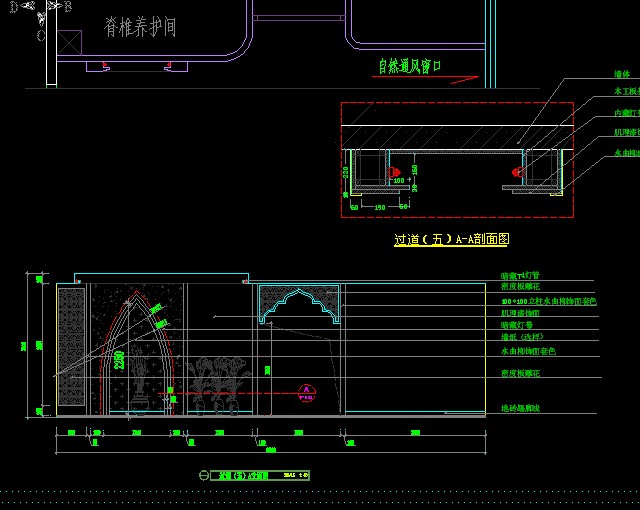Click the crossed box symbol in 脊椎养护间
Image resolution: width=640 pixels, height=510 pixels.
click(69, 42)
